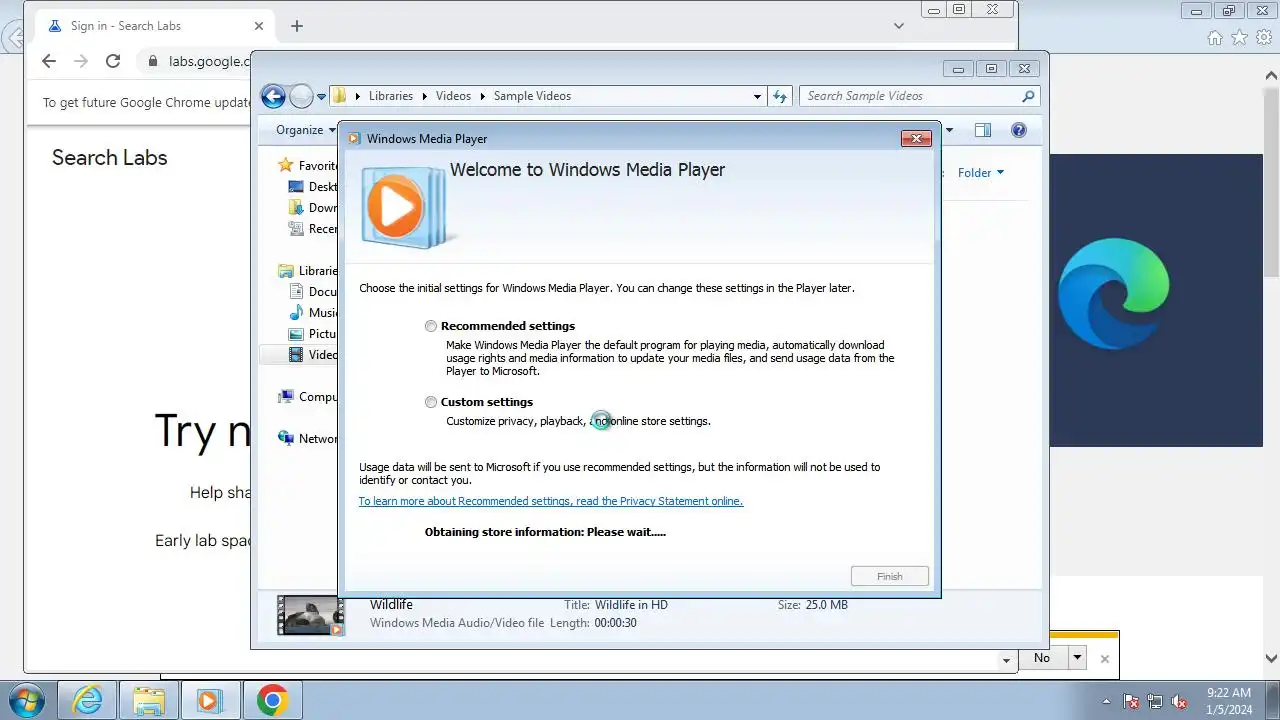1280x720 pixels.
Task: Click the Videos library icon in sidebar
Action: click(x=296, y=355)
